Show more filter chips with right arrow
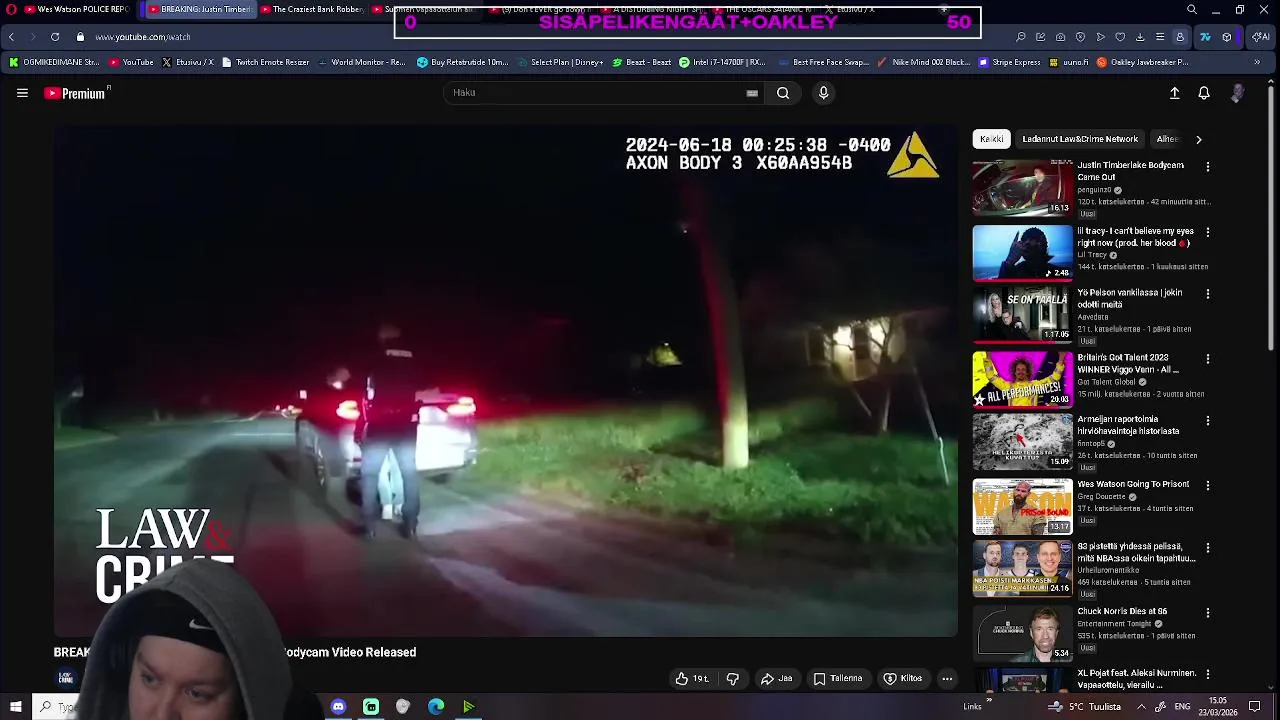Screen dimensions: 1280x720 click(1199, 140)
